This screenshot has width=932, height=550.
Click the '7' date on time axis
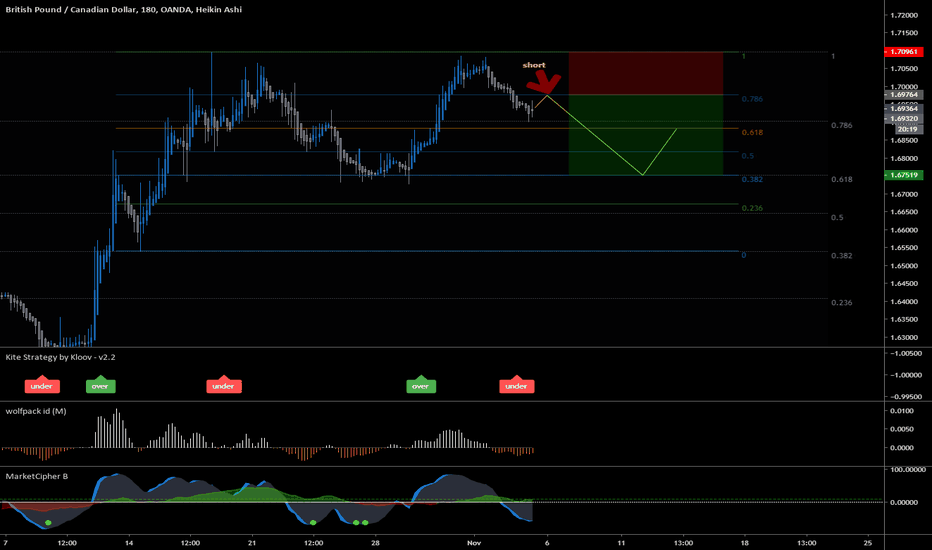tap(5, 543)
